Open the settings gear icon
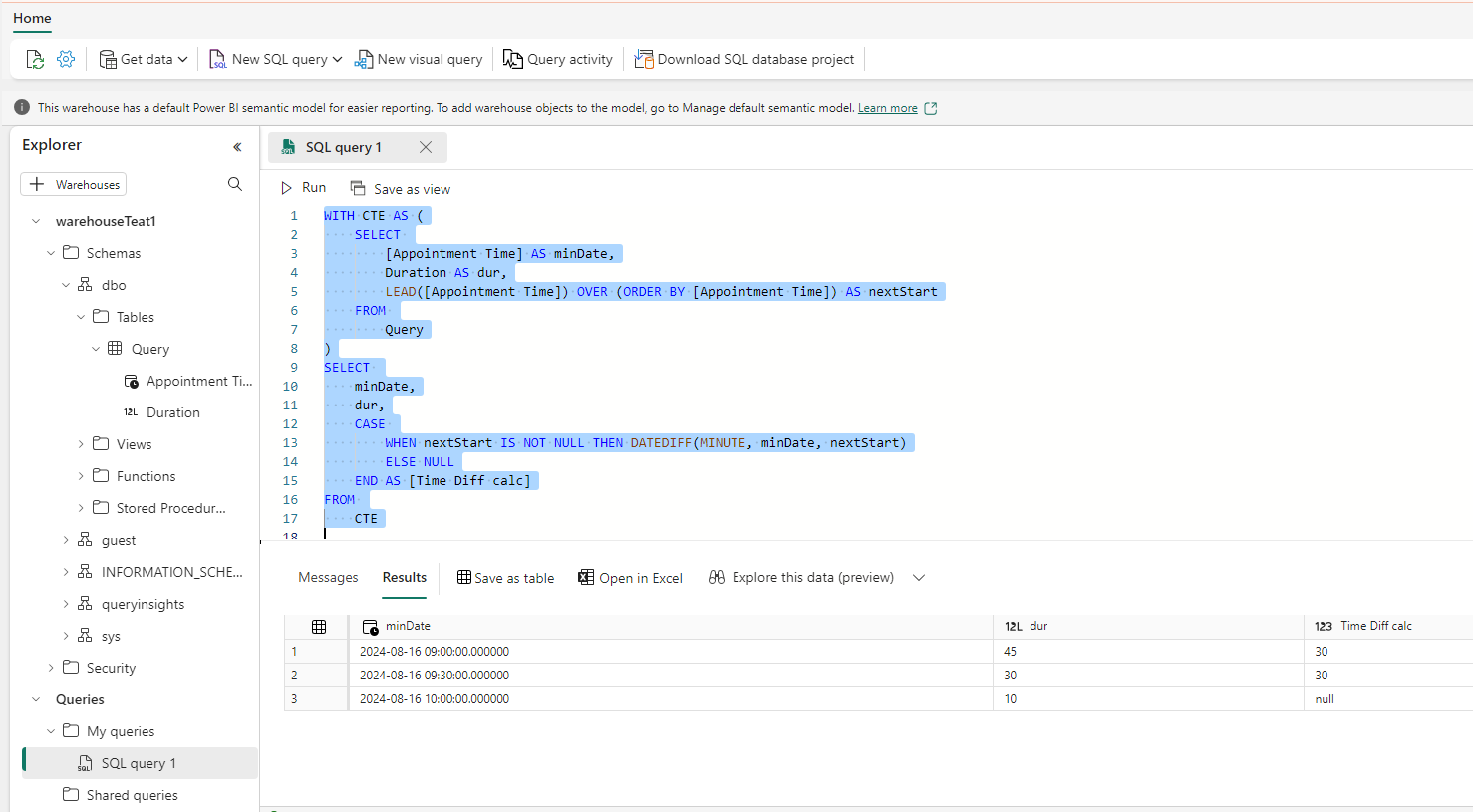This screenshot has height=812, width=1473. click(66, 60)
